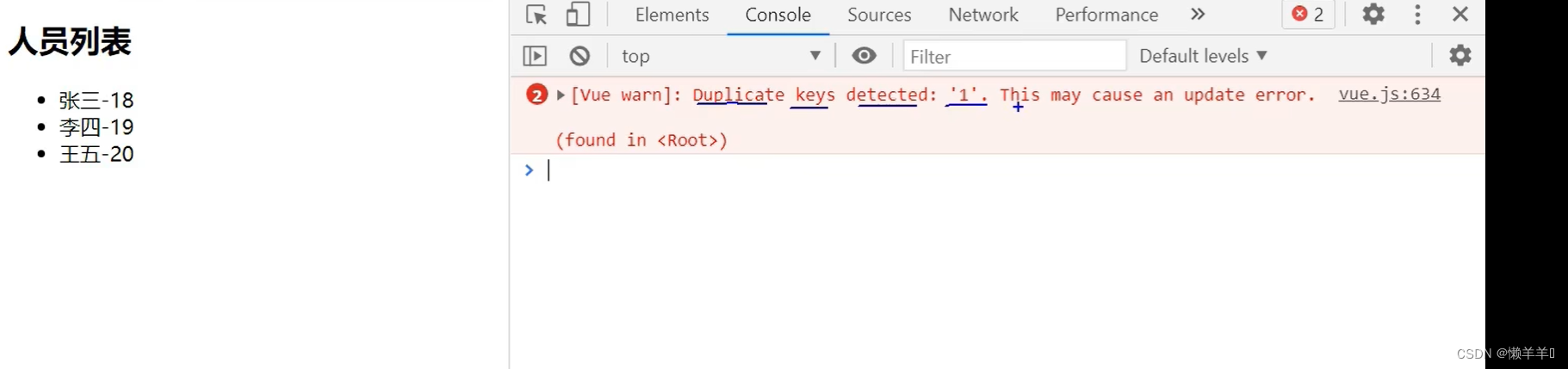1568x369 pixels.
Task: Click the red error count badge
Action: (x=1308, y=15)
